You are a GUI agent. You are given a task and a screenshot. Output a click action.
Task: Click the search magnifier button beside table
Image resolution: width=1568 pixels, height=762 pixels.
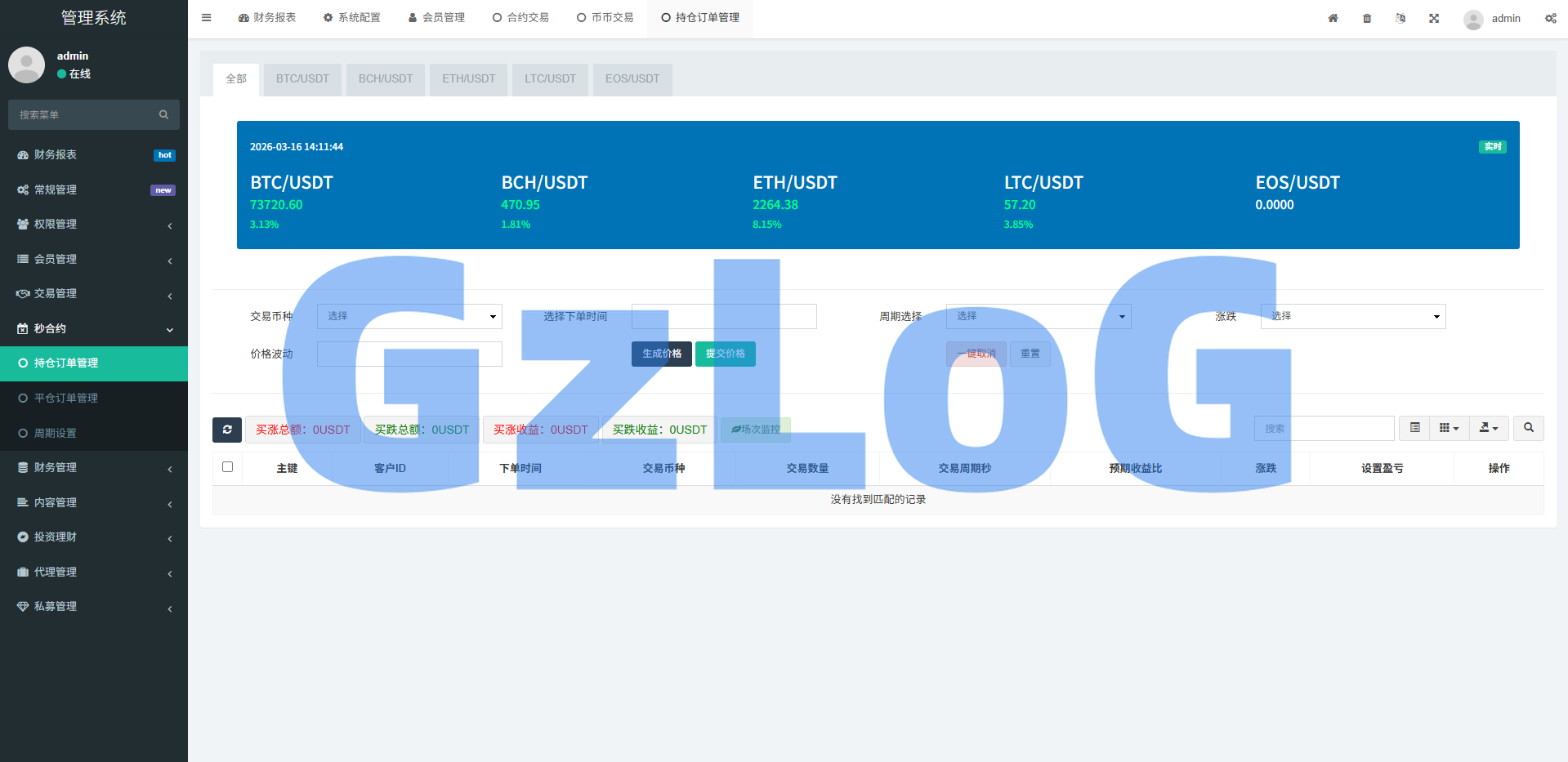1528,428
